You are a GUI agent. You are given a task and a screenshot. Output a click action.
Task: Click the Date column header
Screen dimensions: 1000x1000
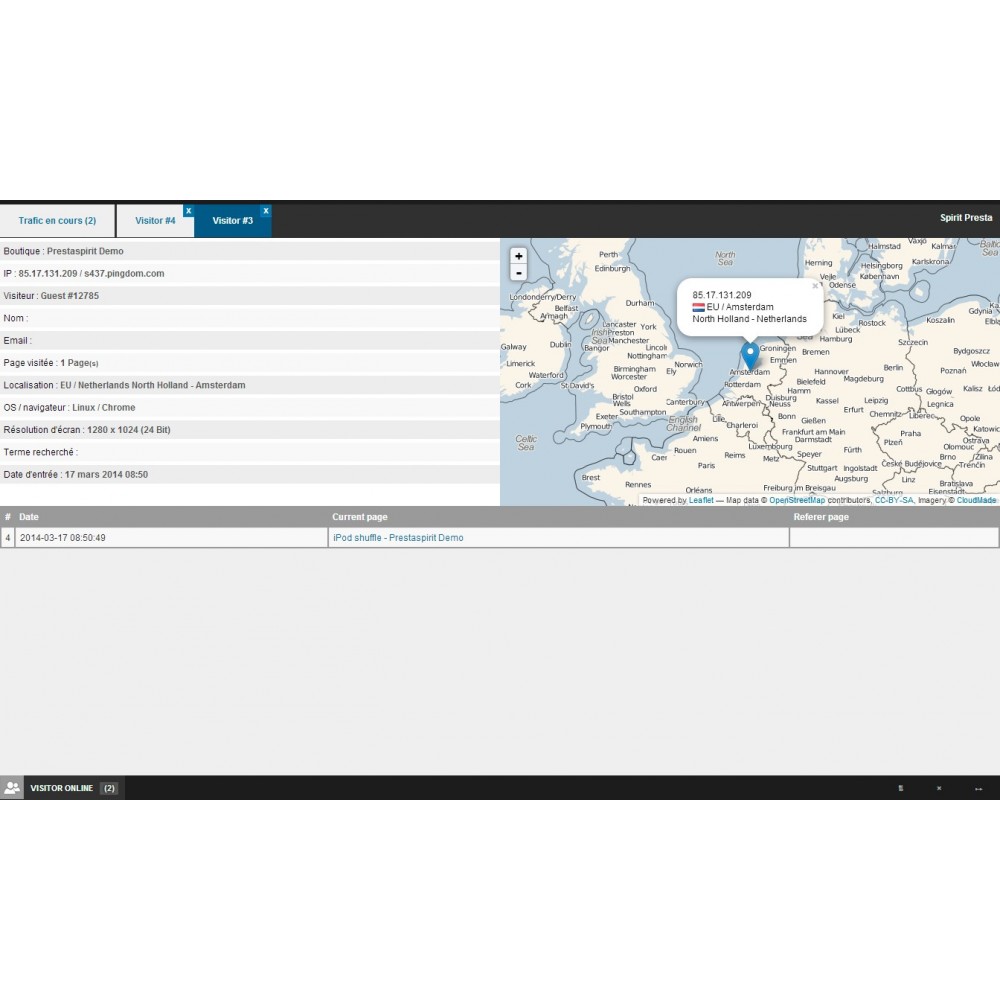29,517
